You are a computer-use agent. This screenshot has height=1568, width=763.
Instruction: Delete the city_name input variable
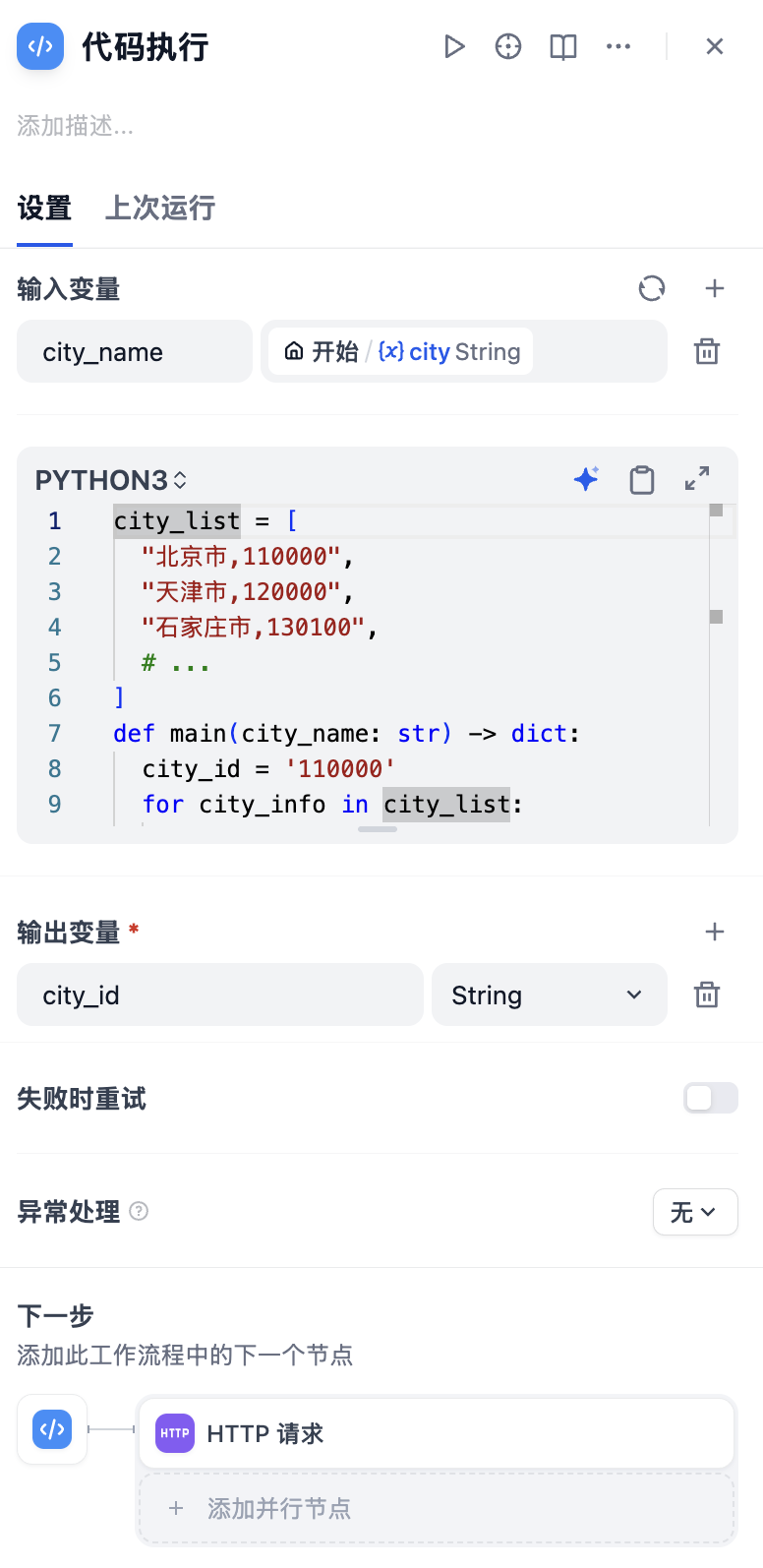tap(707, 351)
